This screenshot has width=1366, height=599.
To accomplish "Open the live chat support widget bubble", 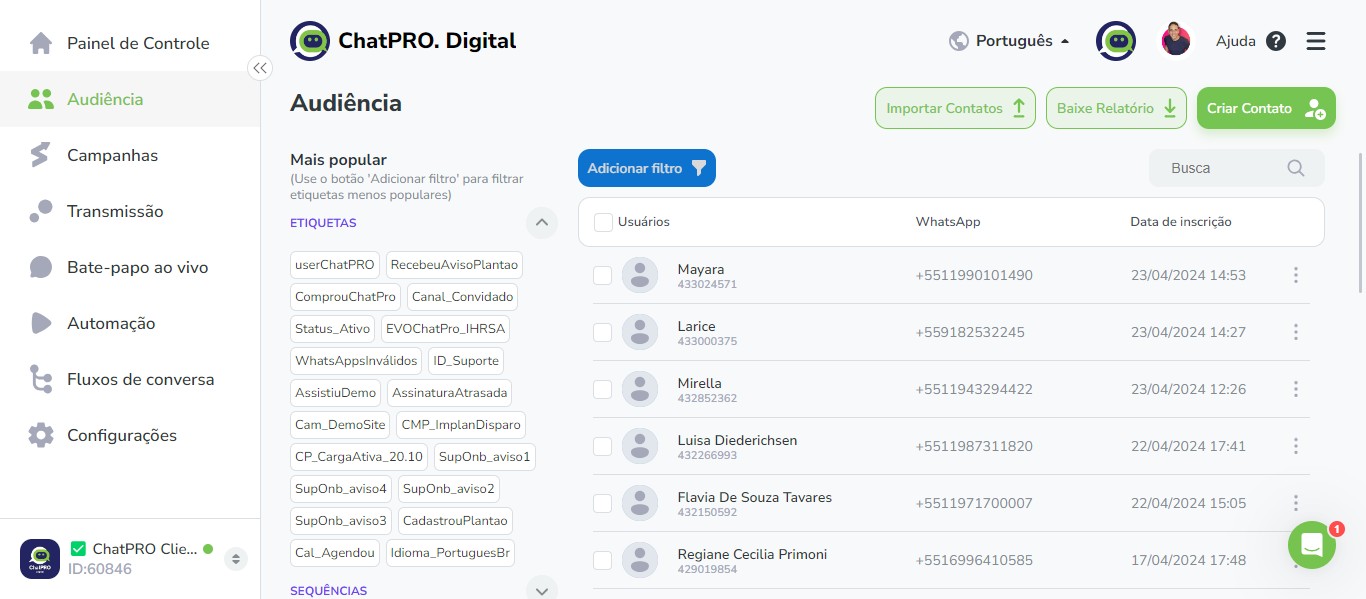I will [1312, 545].
